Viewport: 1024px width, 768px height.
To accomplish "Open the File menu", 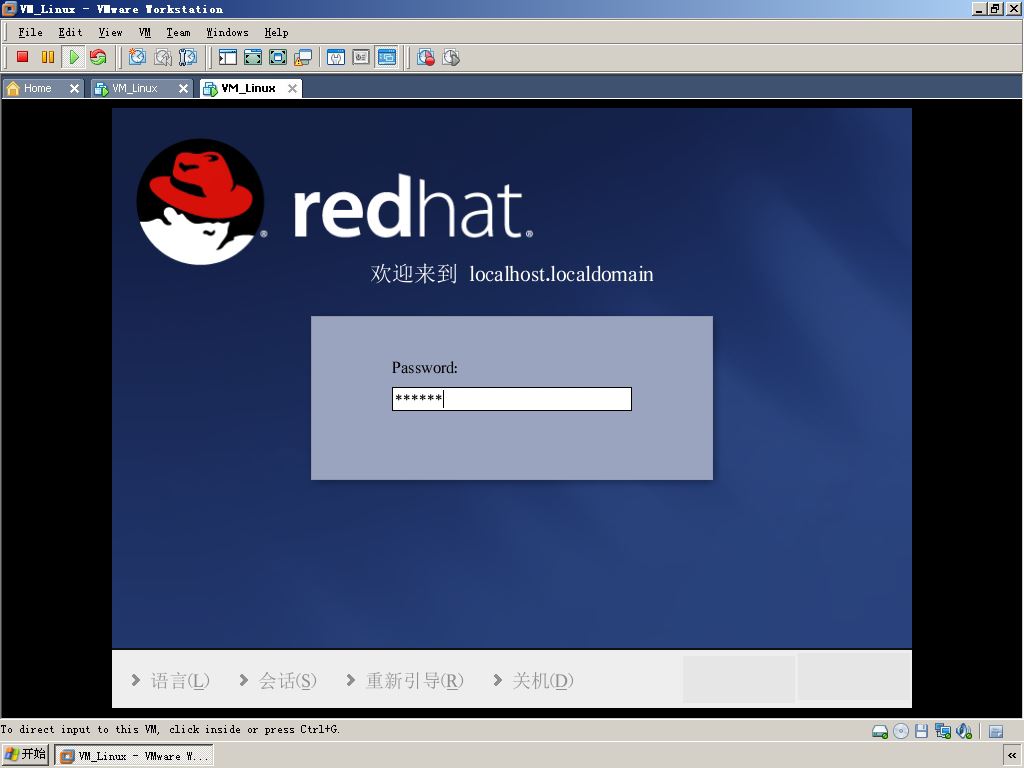I will (x=30, y=33).
